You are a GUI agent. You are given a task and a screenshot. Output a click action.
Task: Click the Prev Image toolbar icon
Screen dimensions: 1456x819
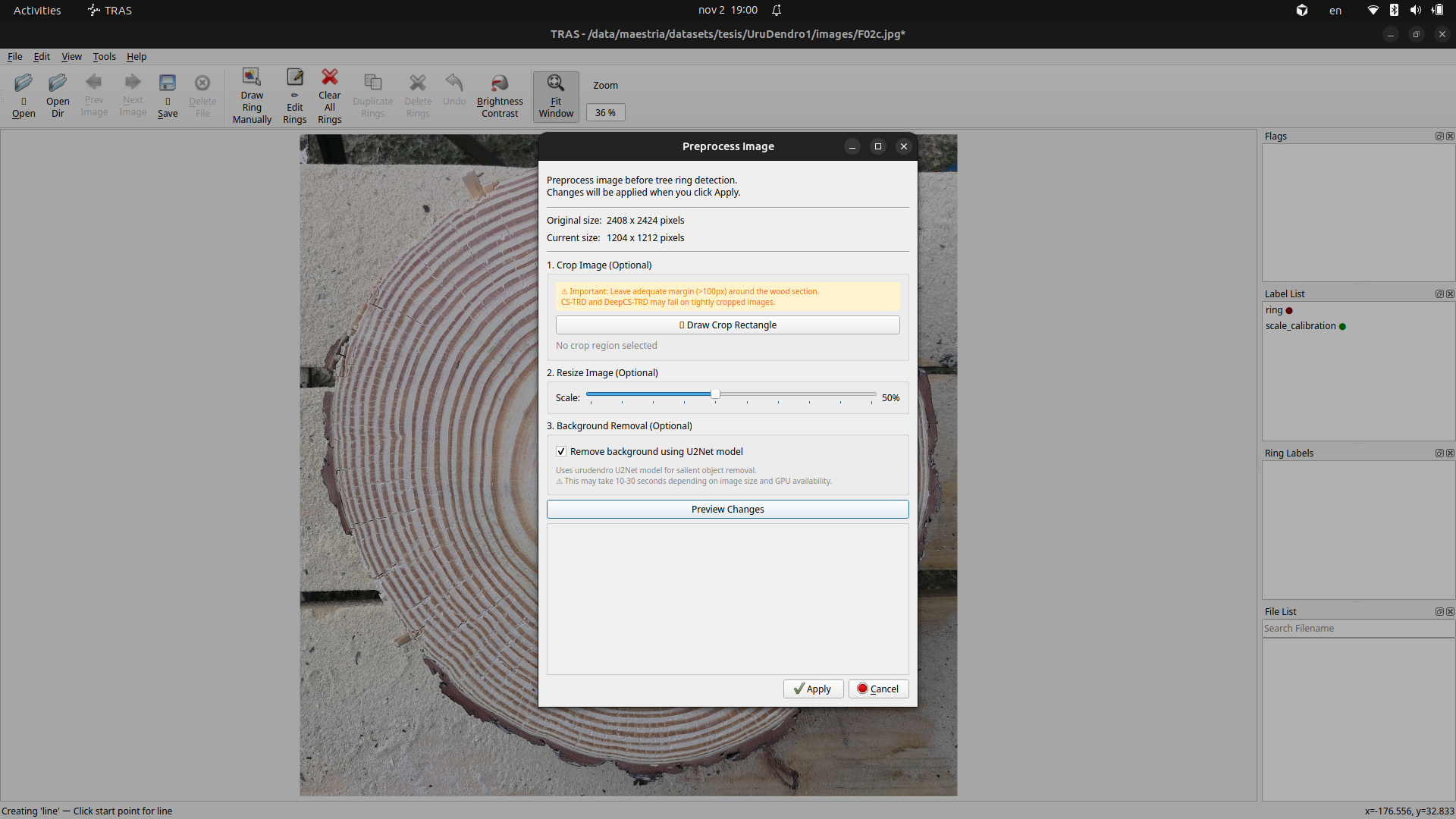93,96
